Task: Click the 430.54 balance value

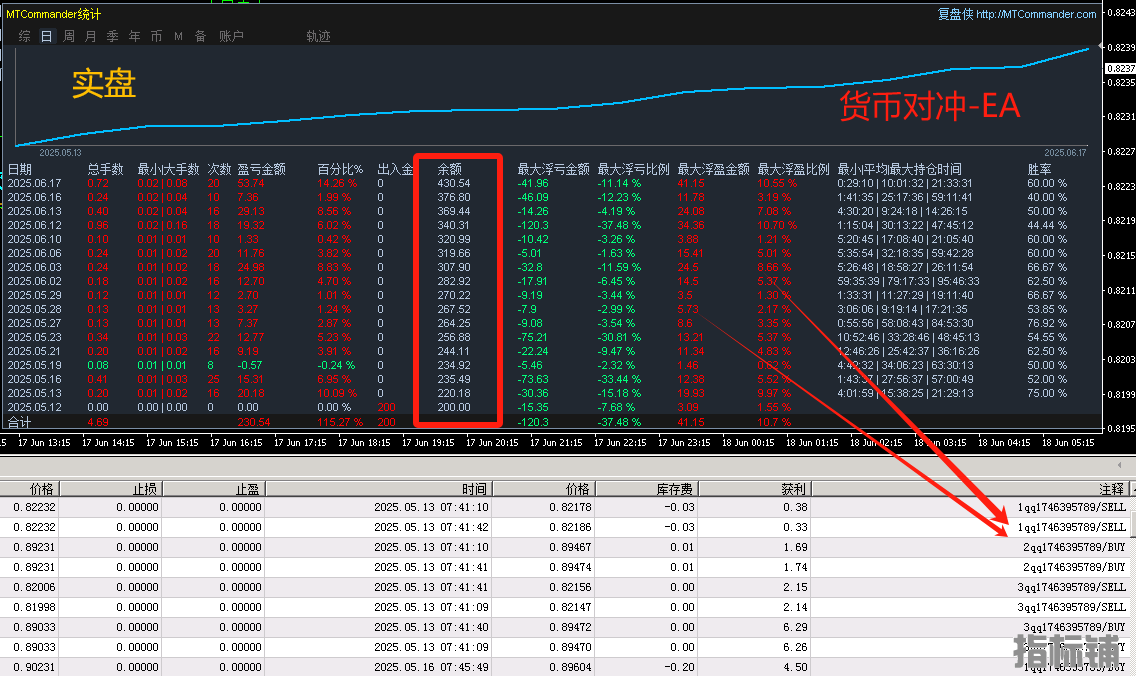Action: click(x=454, y=183)
